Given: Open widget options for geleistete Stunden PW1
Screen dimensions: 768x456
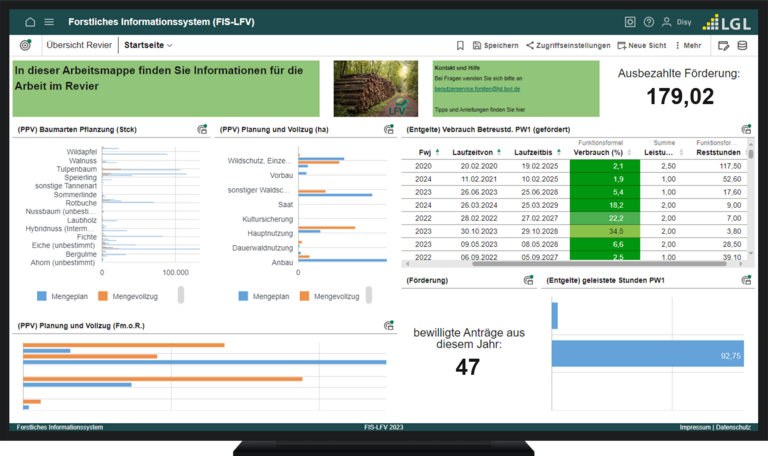Looking at the screenshot, I should click(x=746, y=281).
